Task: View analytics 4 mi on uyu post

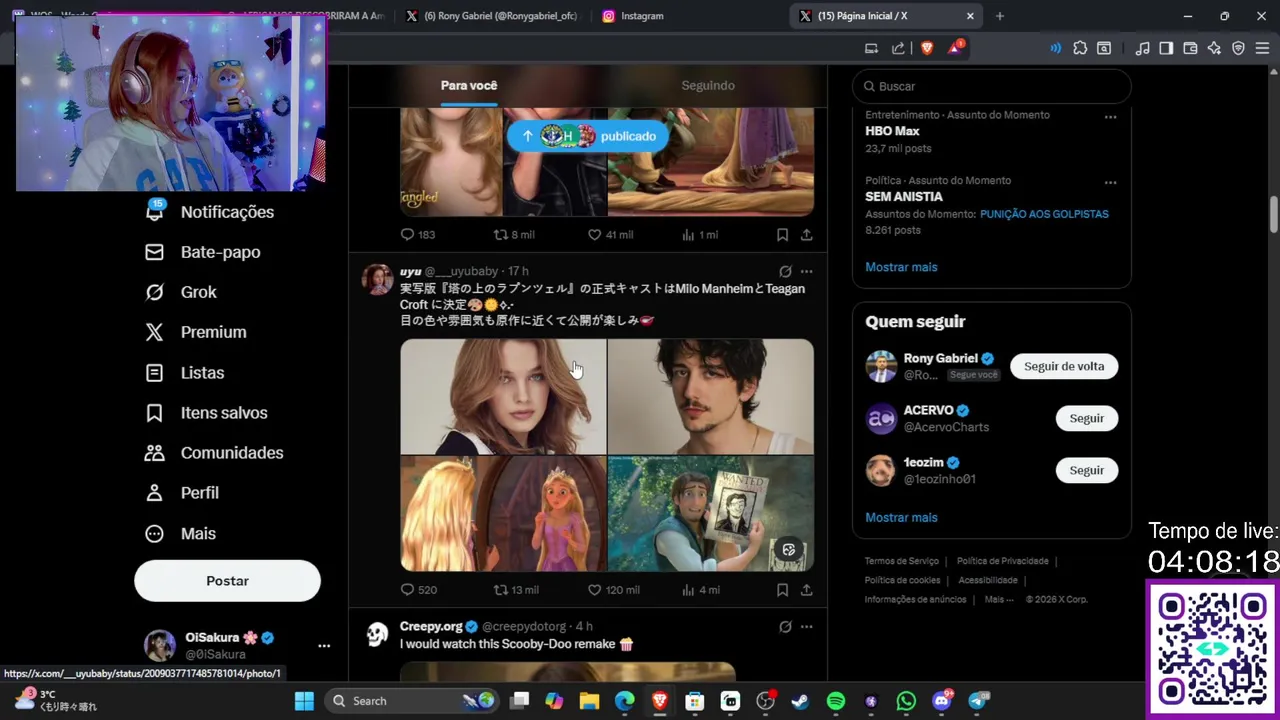Action: 701,590
